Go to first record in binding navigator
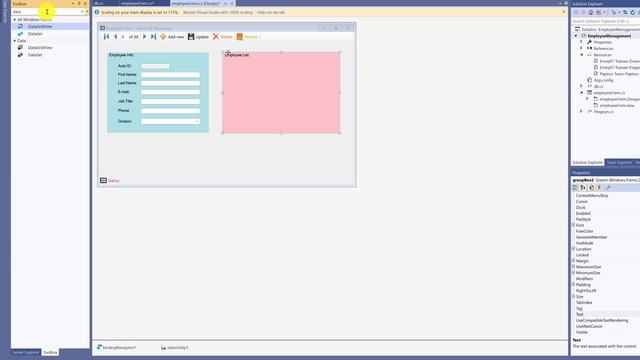 pos(107,37)
